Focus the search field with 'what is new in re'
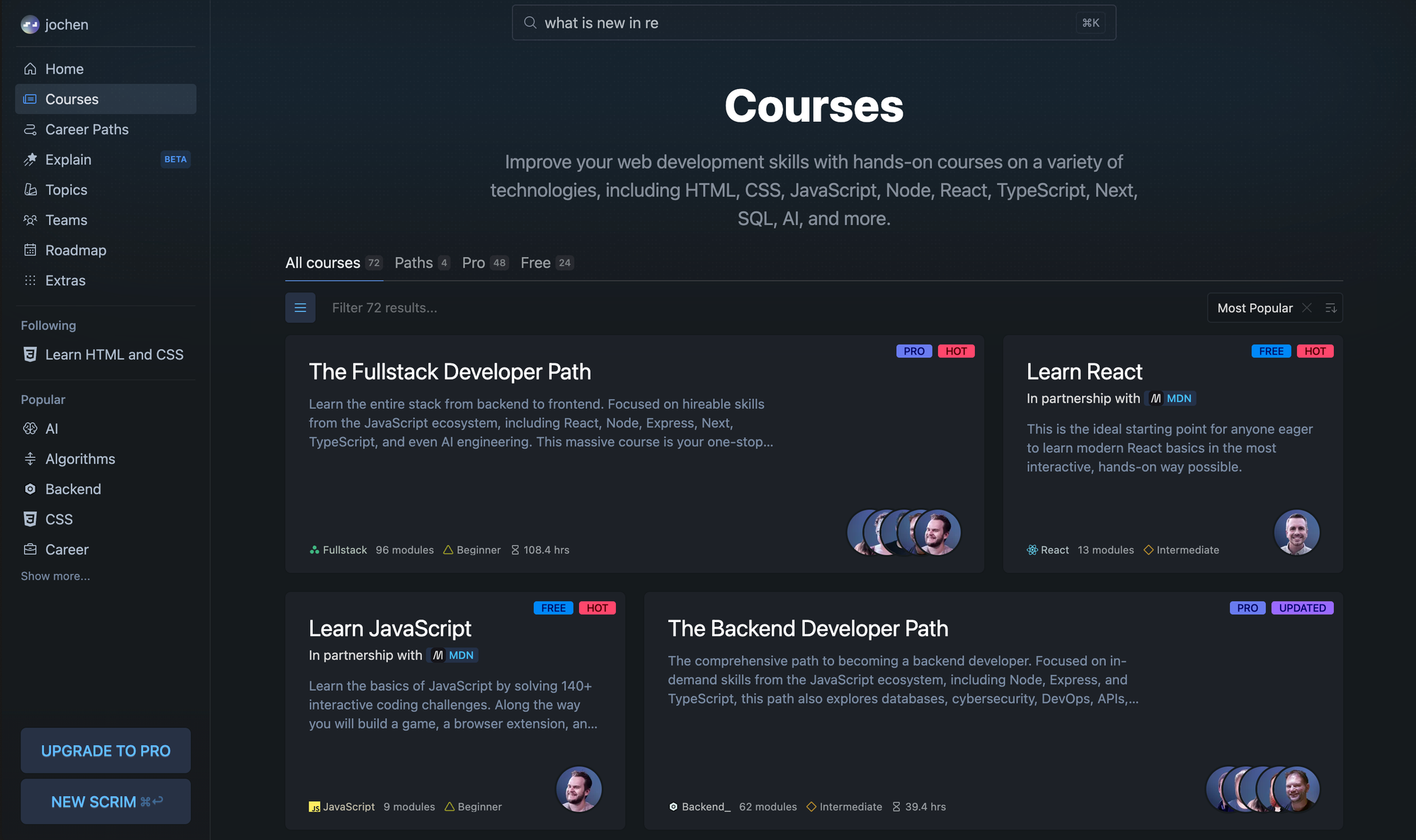The height and width of the screenshot is (840, 1416). pos(813,23)
